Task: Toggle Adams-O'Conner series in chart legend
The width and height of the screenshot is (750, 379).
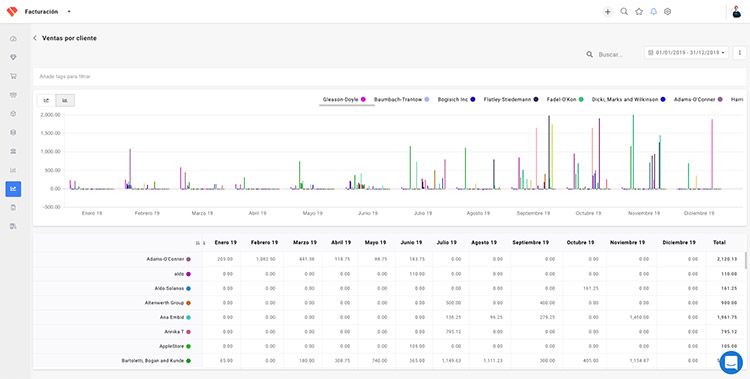Action: coord(698,100)
